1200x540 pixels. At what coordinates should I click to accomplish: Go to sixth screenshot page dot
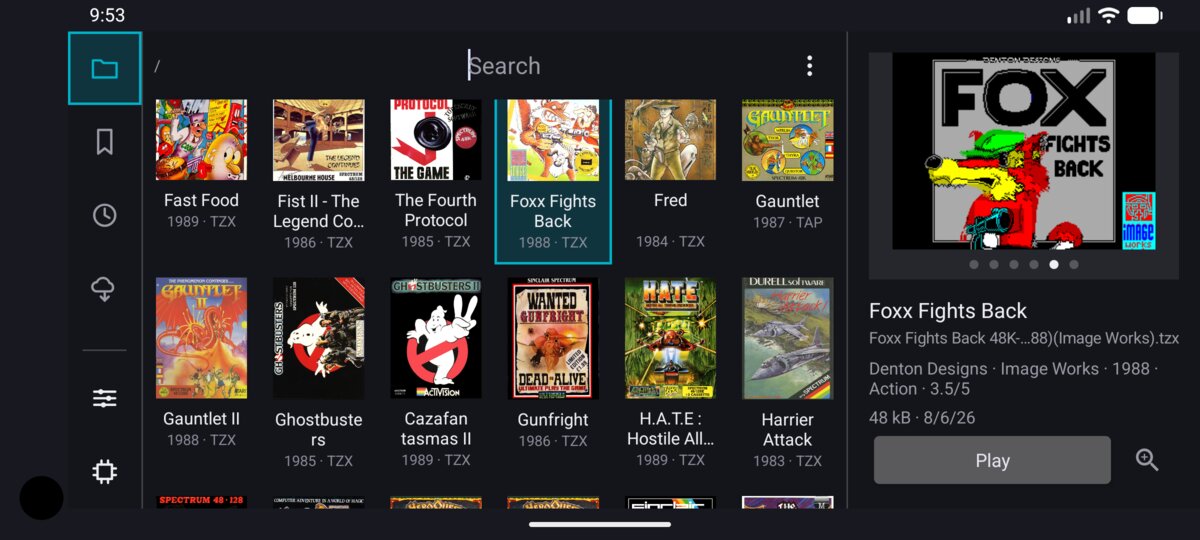point(1074,265)
